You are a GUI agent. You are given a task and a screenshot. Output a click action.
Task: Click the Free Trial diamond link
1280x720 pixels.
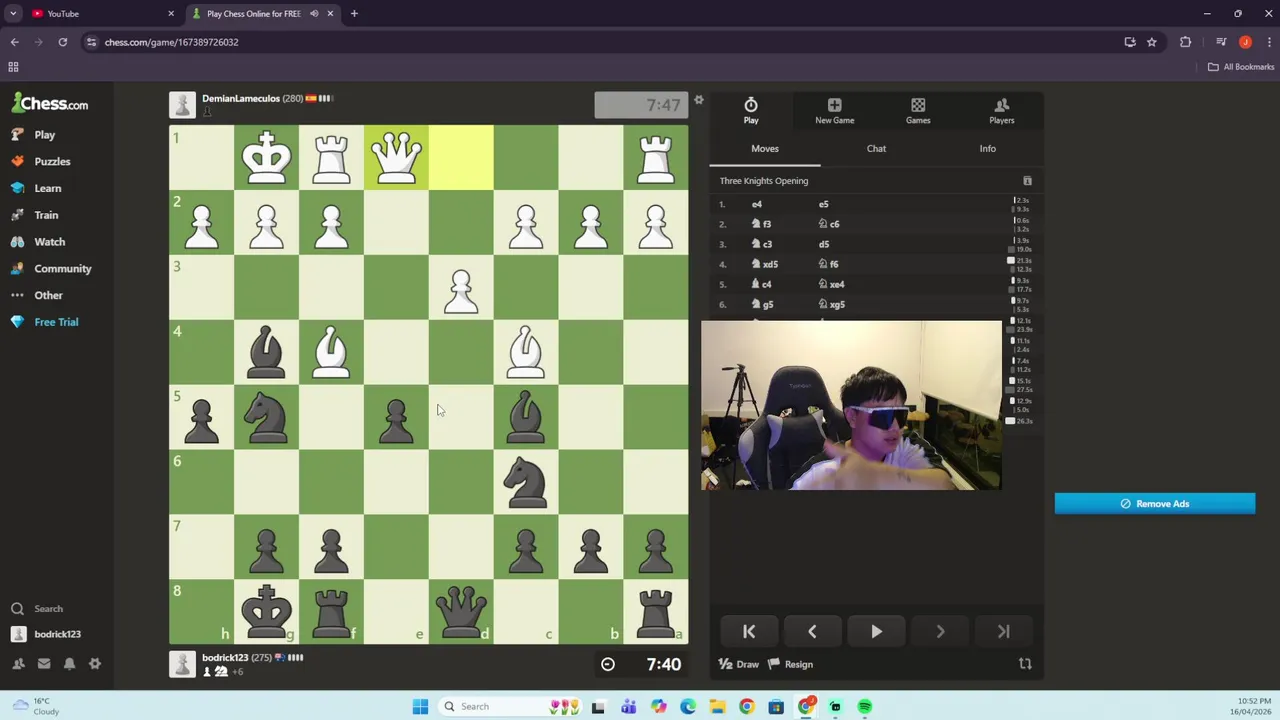click(57, 322)
